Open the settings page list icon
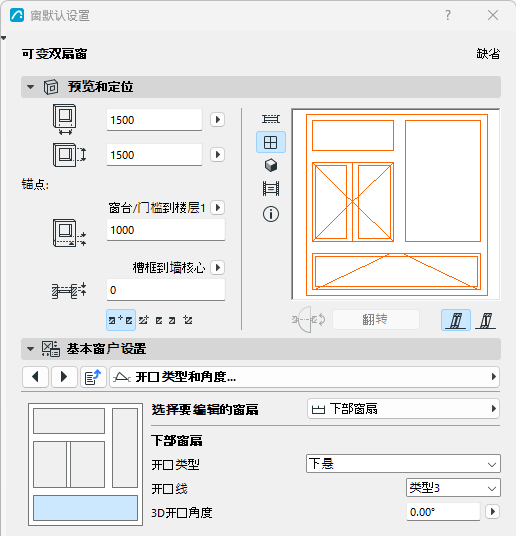The image size is (516, 536). click(93, 377)
